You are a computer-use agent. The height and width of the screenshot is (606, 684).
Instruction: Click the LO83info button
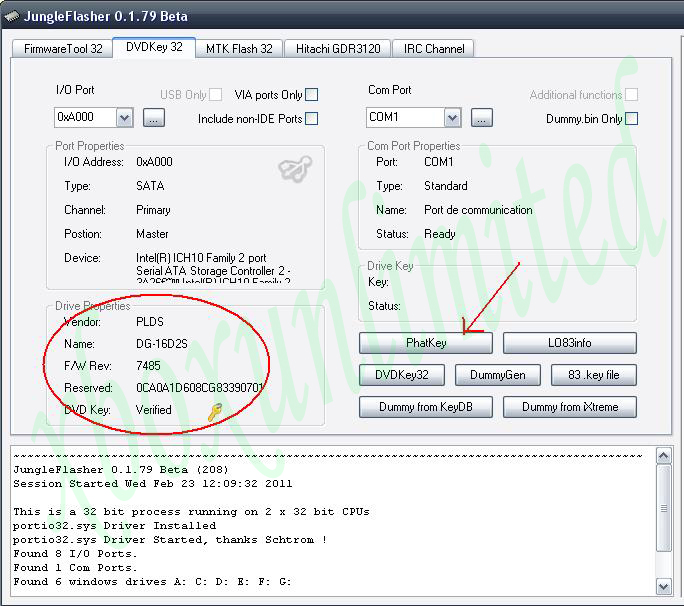[570, 343]
